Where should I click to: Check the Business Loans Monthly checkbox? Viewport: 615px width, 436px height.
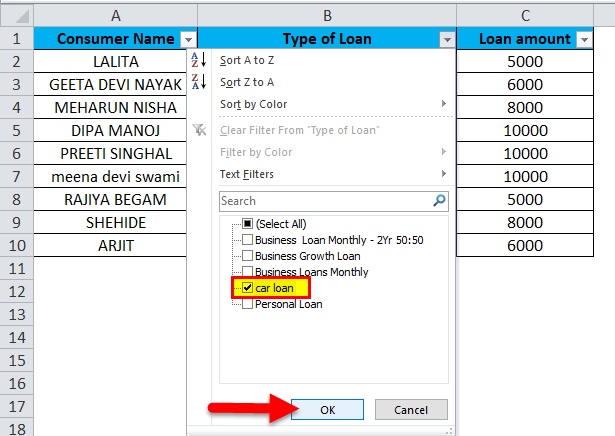coord(247,271)
